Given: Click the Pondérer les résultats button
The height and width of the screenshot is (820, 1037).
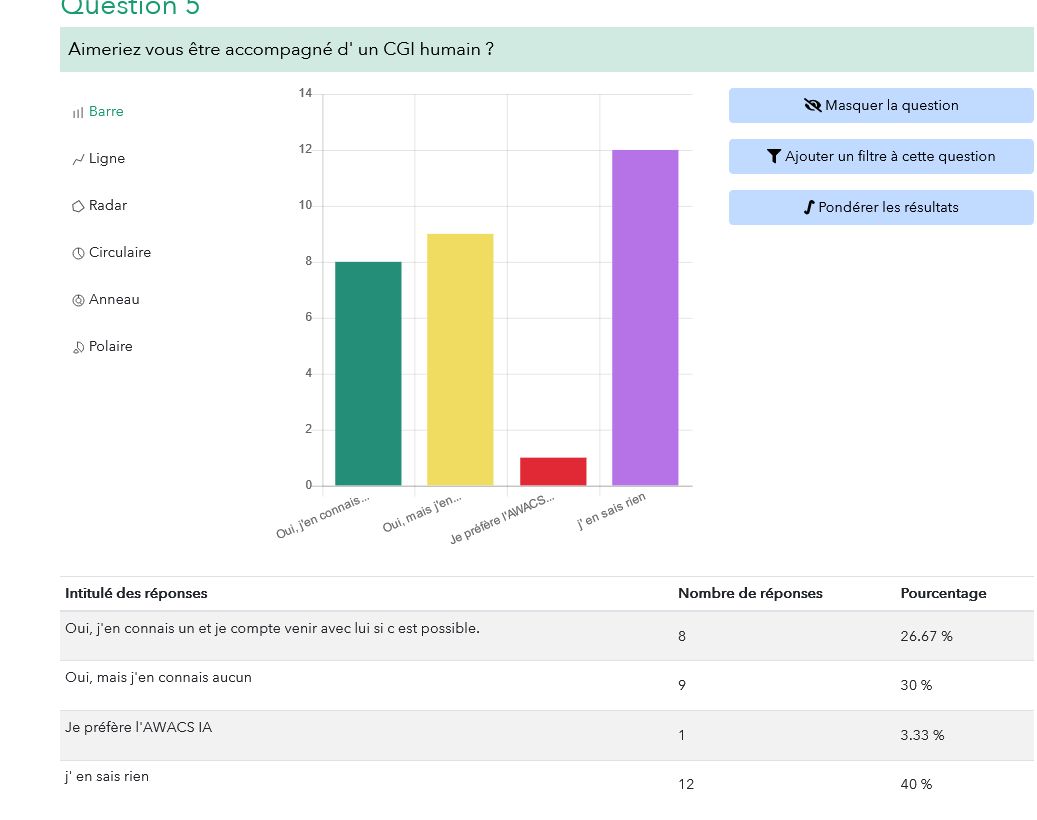Looking at the screenshot, I should (880, 208).
